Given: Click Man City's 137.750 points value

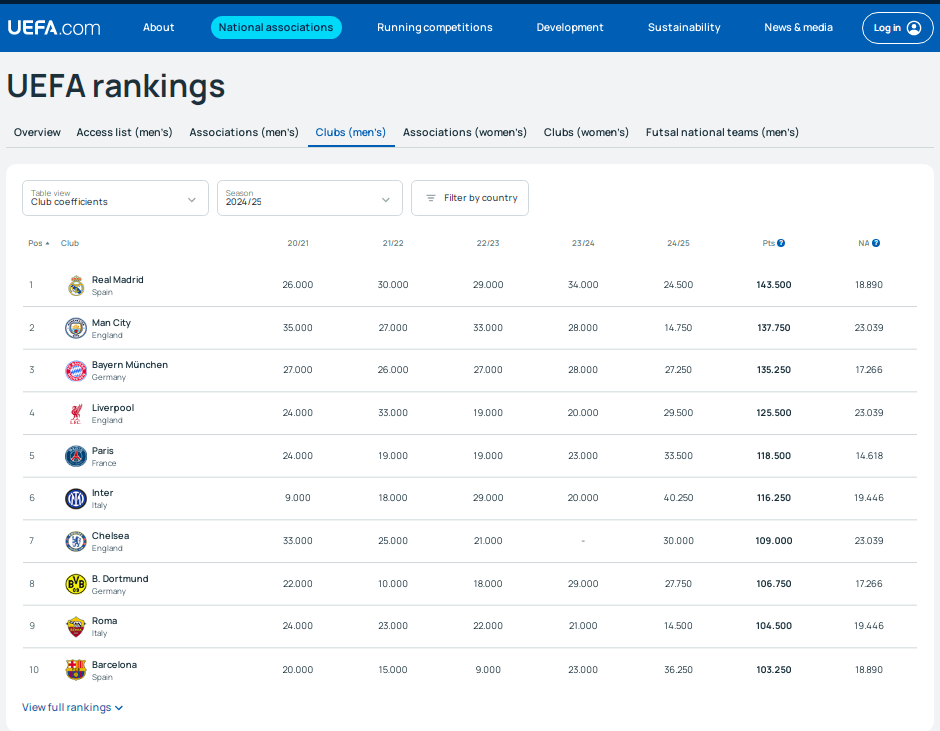Looking at the screenshot, I should pyautogui.click(x=774, y=328).
